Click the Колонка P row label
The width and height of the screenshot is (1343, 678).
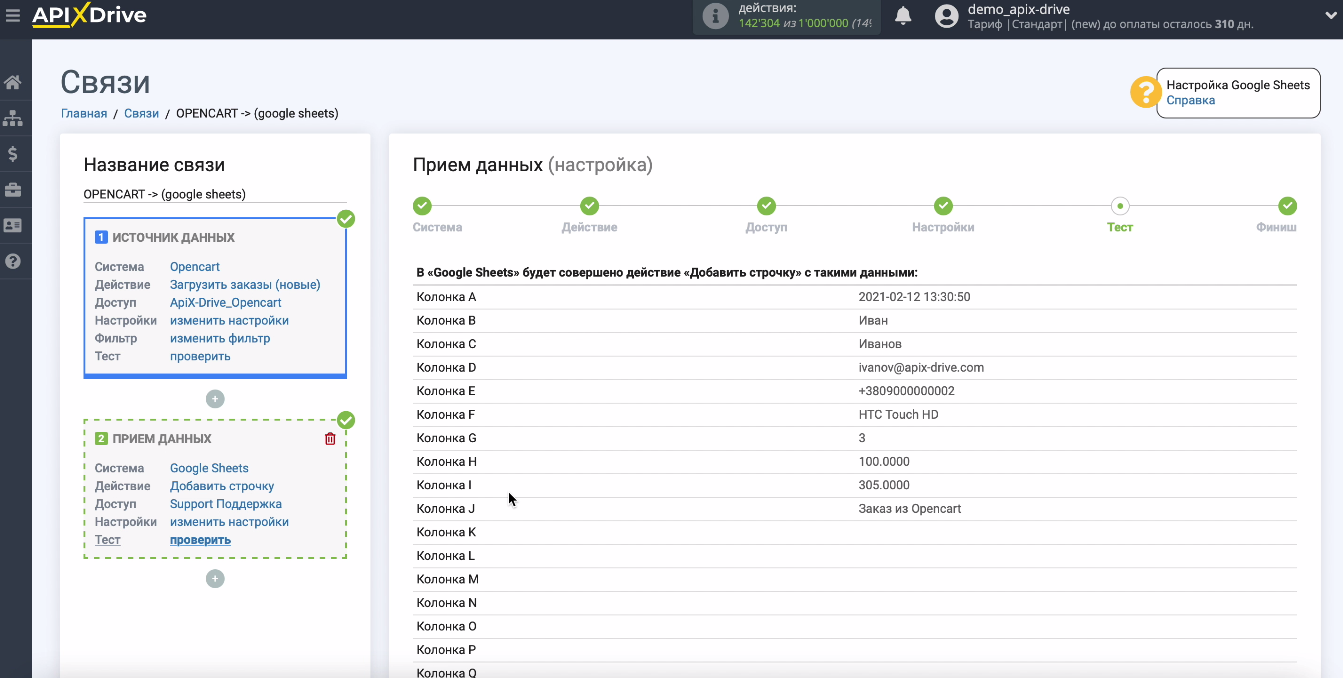point(446,650)
